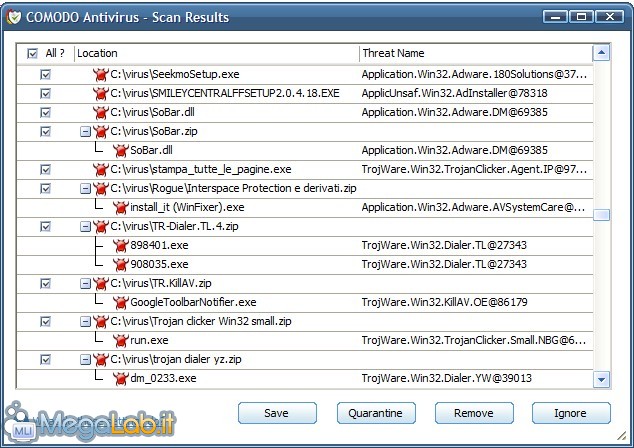Uncheck checkbox for C:\virus\SoBar.dll
634x448 pixels.
click(x=45, y=112)
